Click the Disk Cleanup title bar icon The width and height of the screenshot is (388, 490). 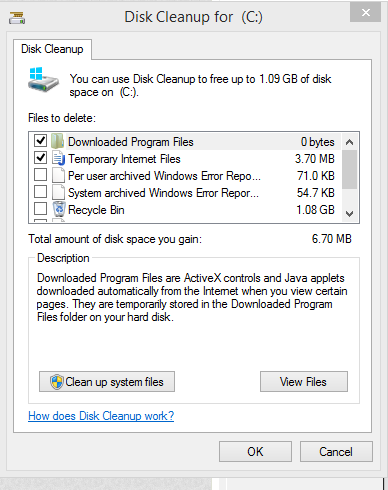tap(17, 18)
